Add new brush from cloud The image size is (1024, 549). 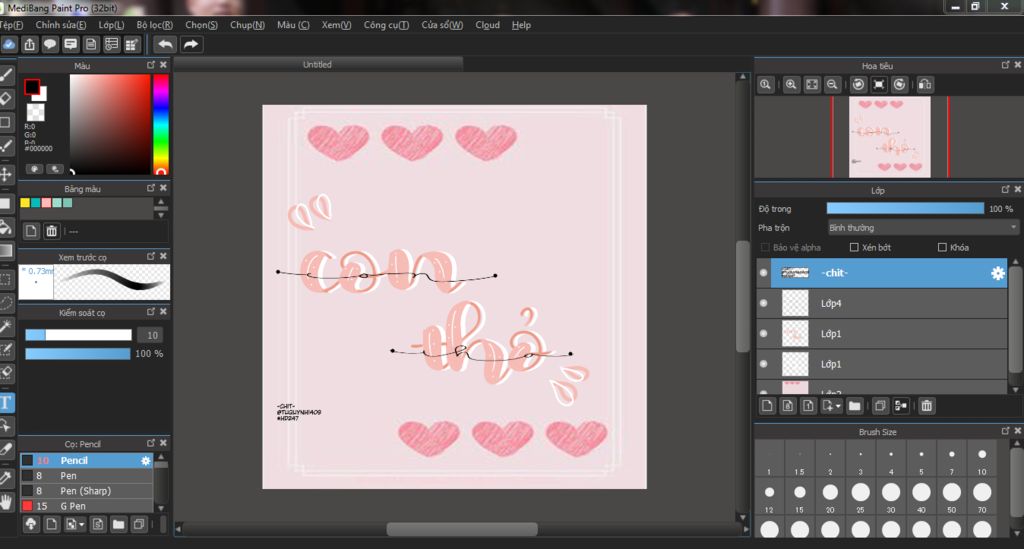31,524
